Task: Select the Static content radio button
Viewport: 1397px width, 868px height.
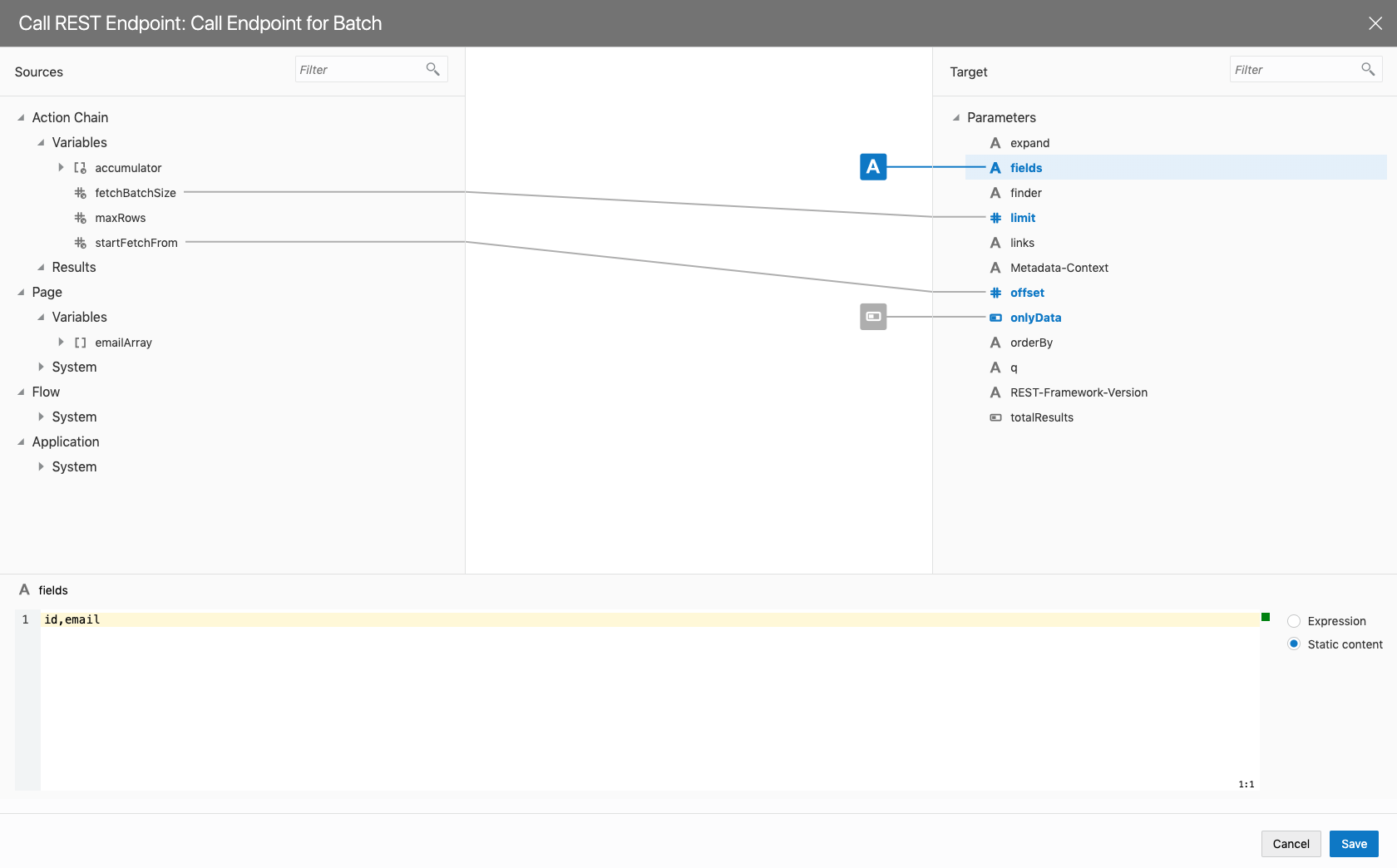Action: 1294,644
